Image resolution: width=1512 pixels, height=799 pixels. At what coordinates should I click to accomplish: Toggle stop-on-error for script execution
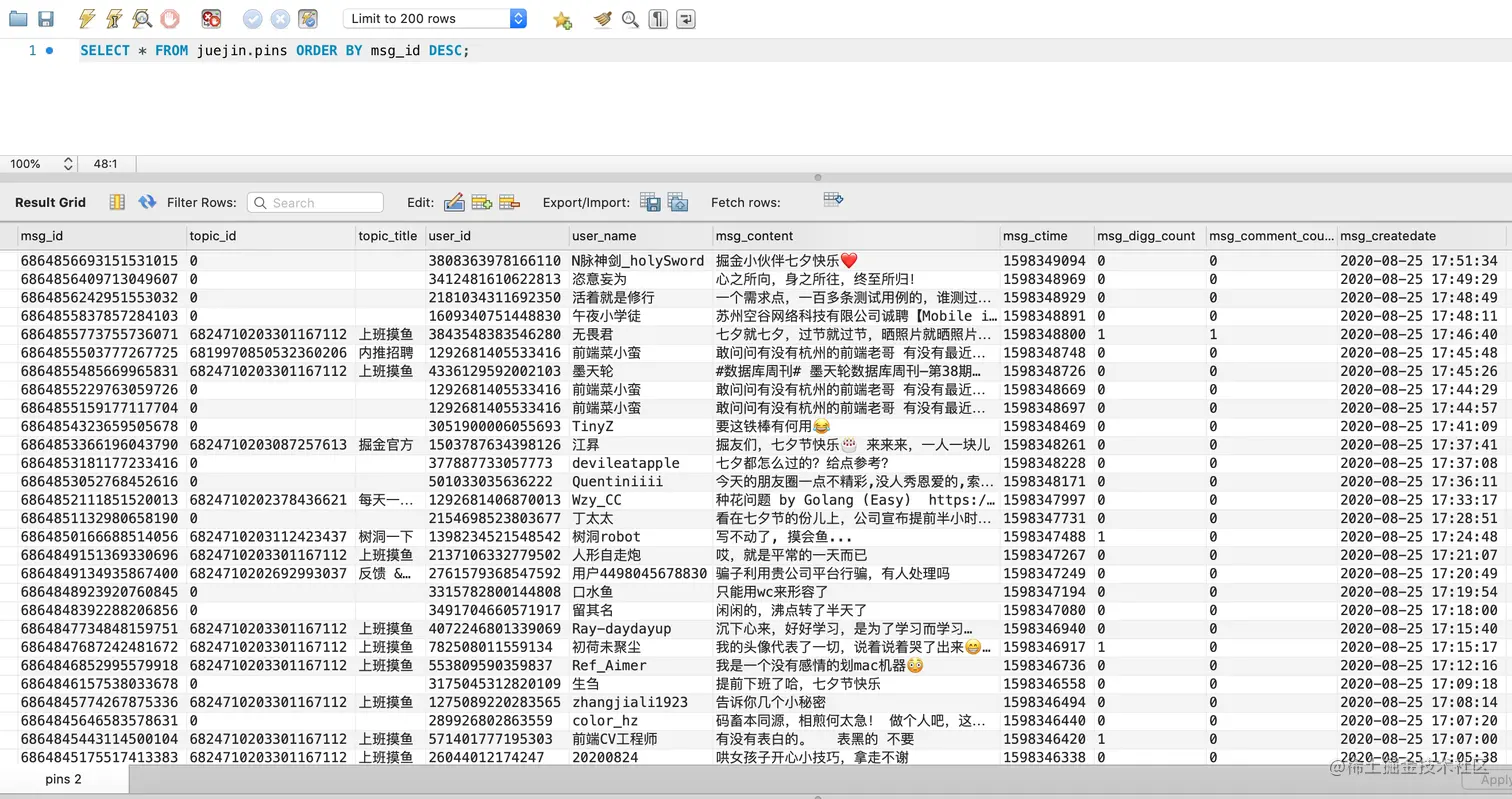tap(211, 19)
